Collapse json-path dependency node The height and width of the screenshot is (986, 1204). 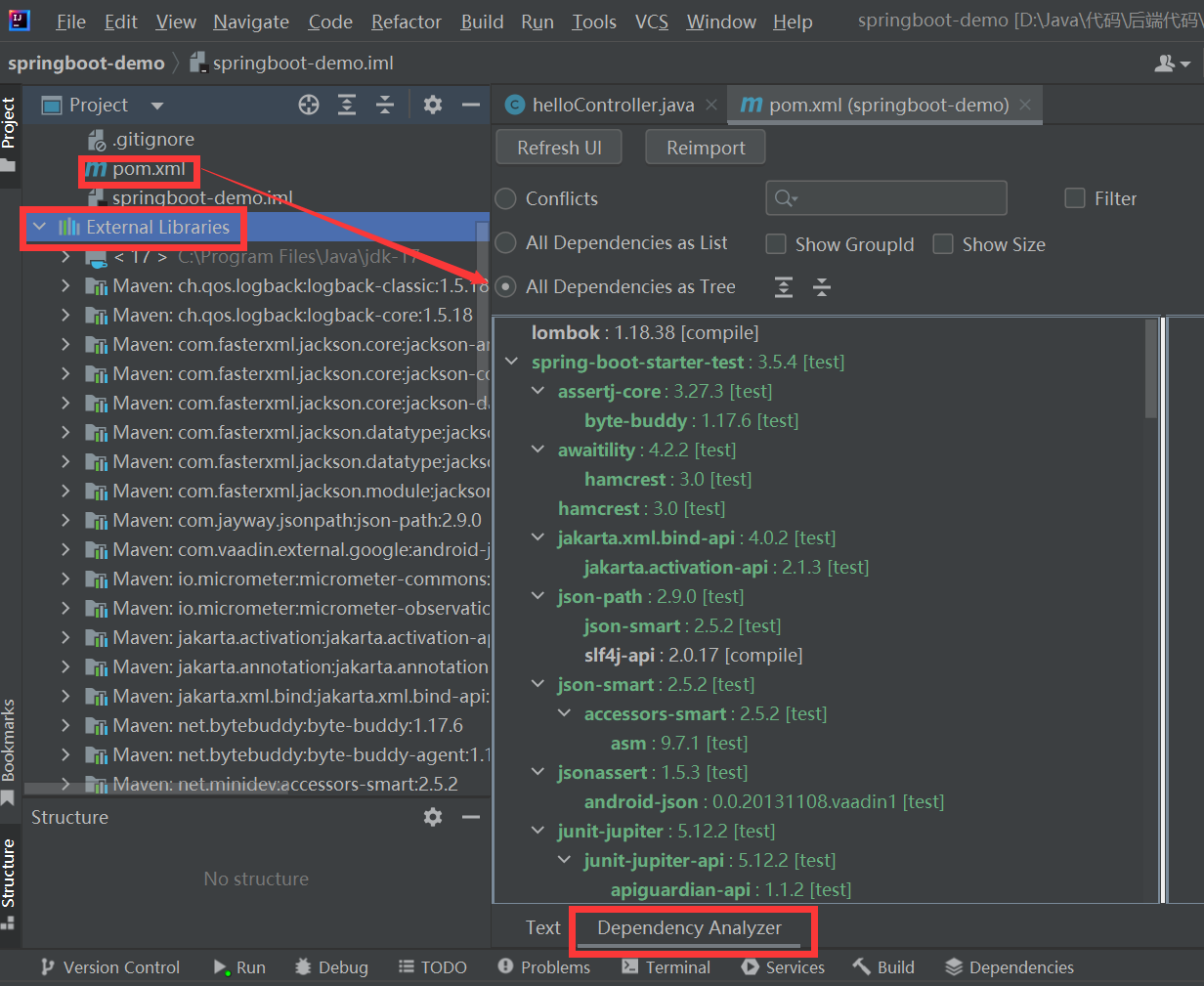(537, 597)
